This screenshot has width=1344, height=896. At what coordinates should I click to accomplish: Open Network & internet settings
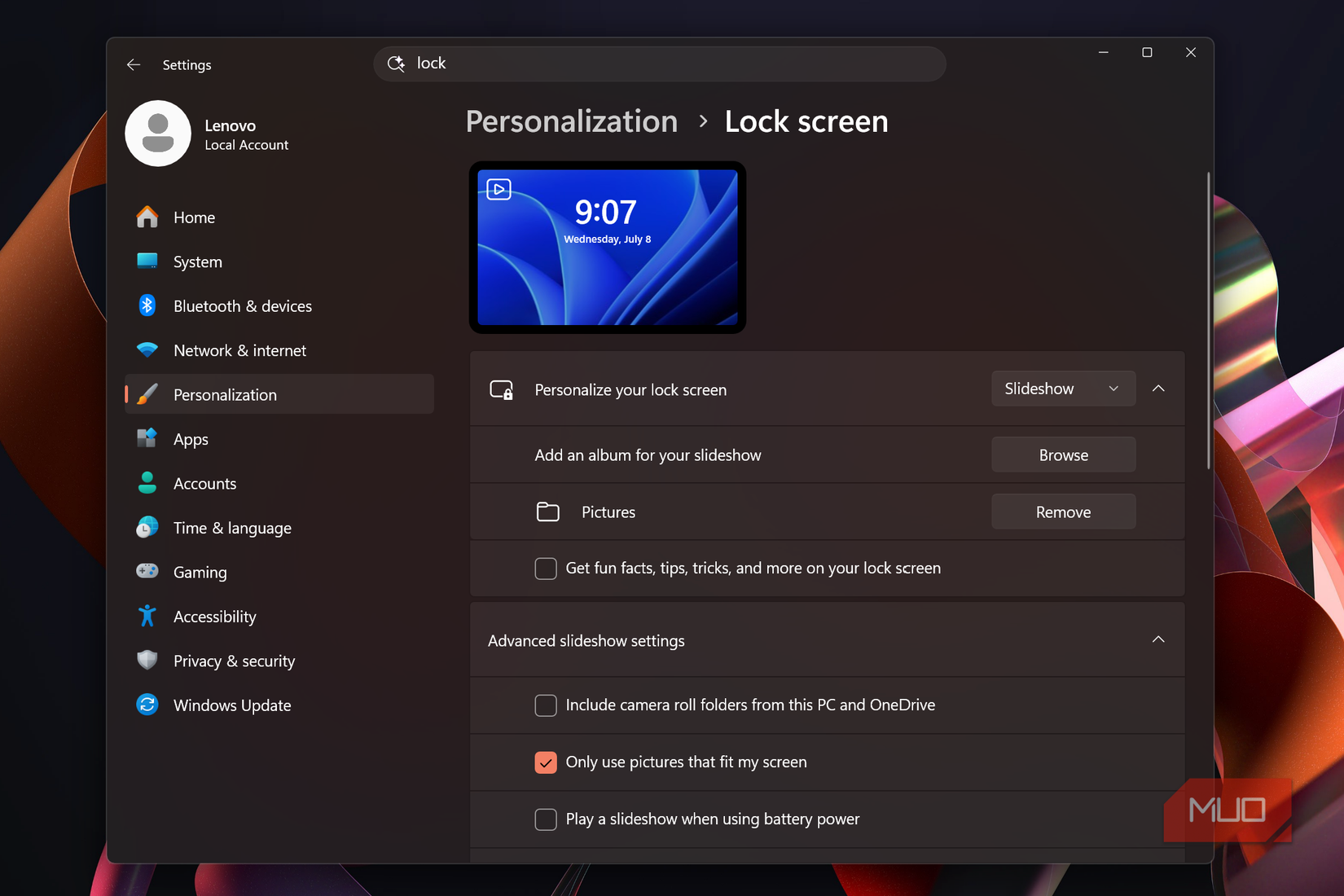coord(279,350)
